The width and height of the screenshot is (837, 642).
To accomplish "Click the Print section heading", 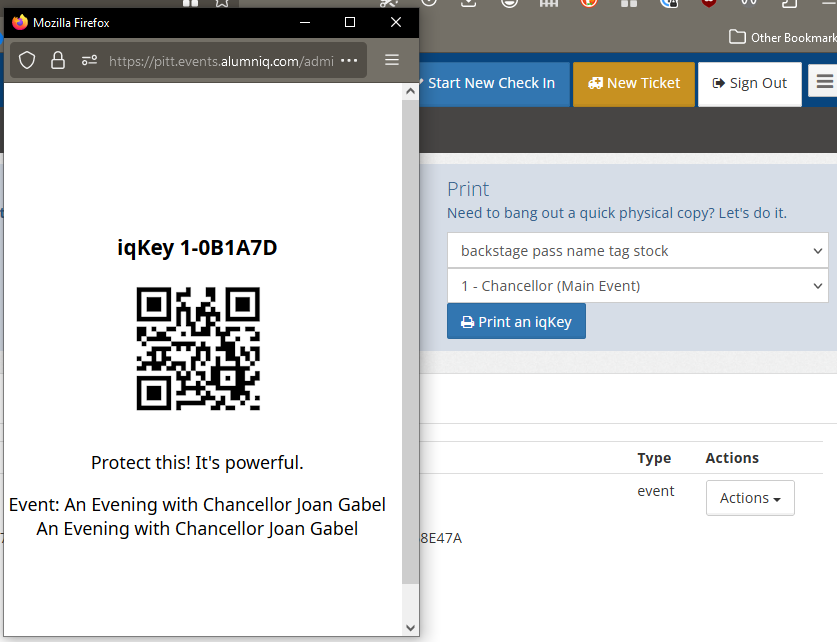I will click(x=468, y=189).
